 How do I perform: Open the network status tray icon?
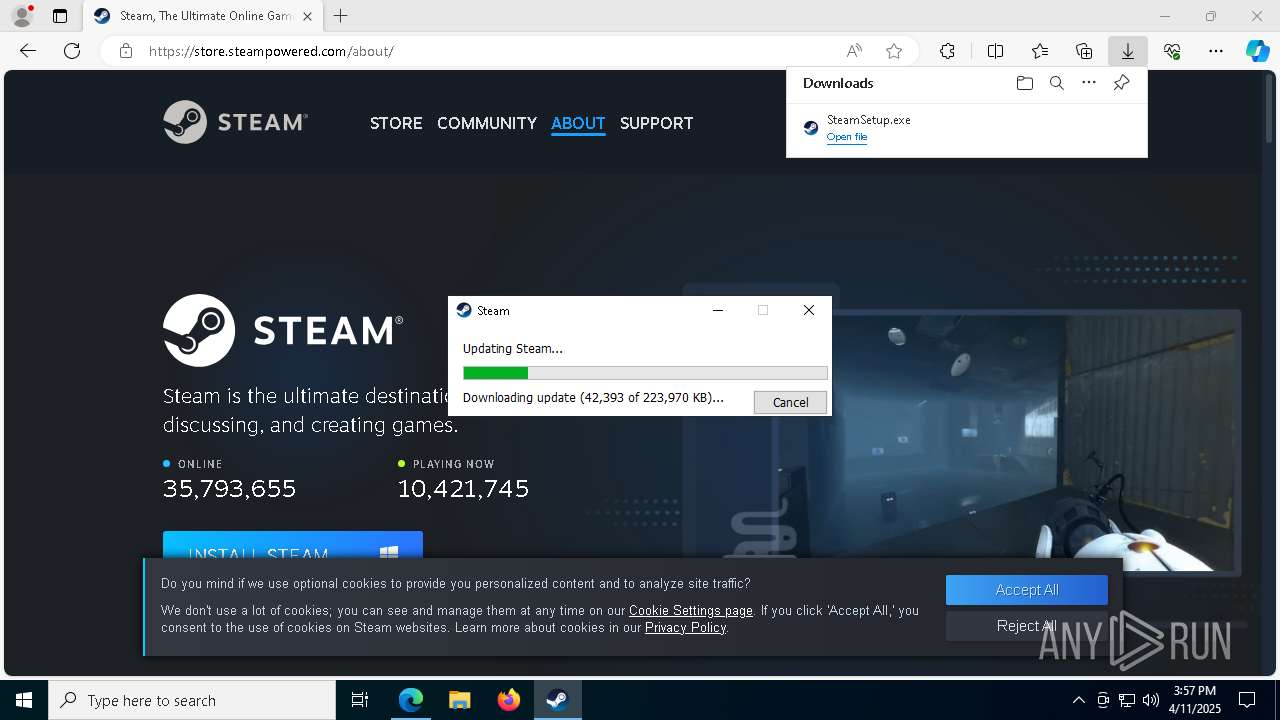pos(1127,700)
